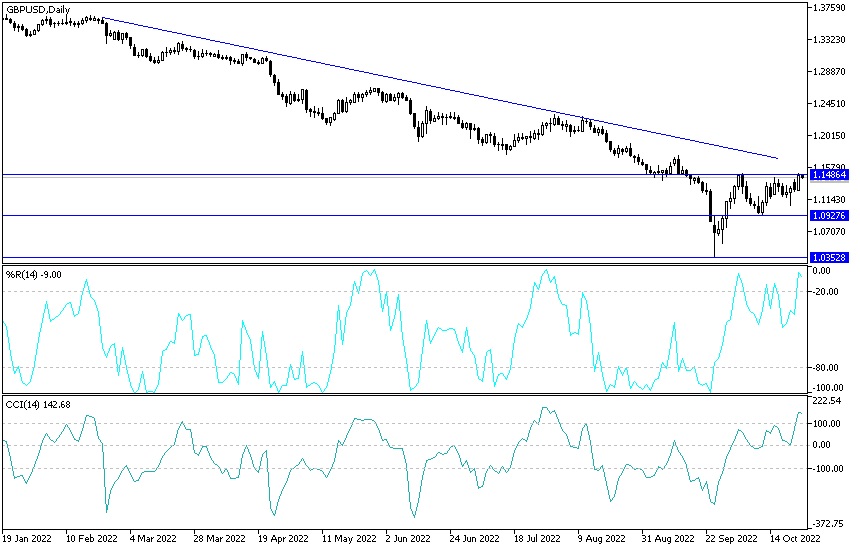The height and width of the screenshot is (550, 860).
Task: Select the 1.14864 current price label
Action: [830, 175]
